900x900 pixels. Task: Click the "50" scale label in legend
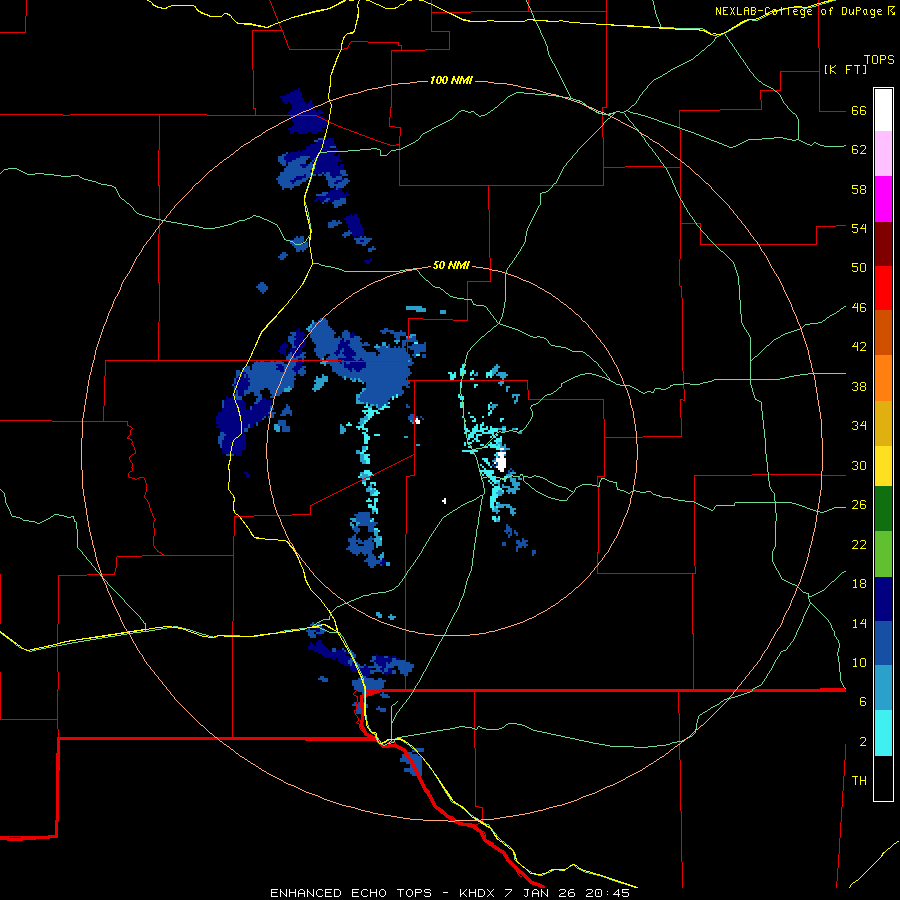click(859, 268)
